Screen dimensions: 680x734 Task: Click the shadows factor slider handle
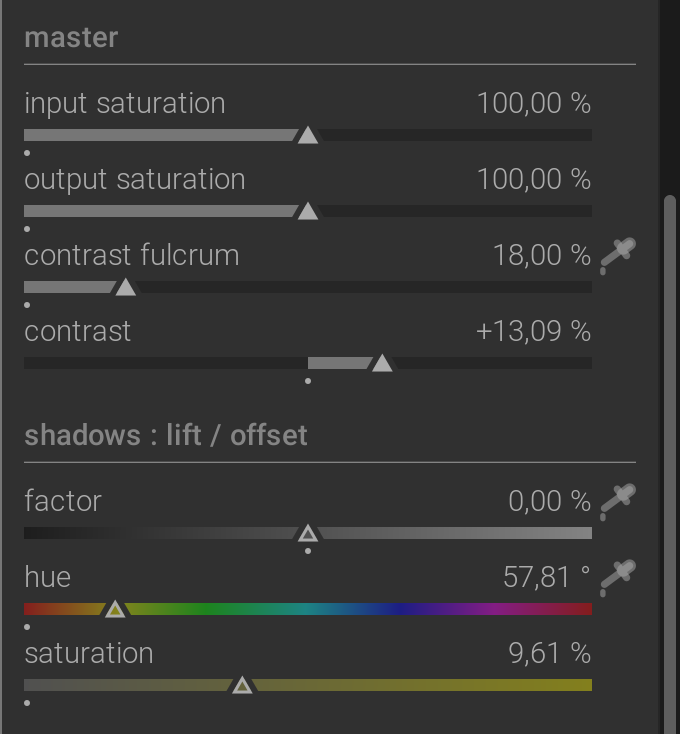308,533
